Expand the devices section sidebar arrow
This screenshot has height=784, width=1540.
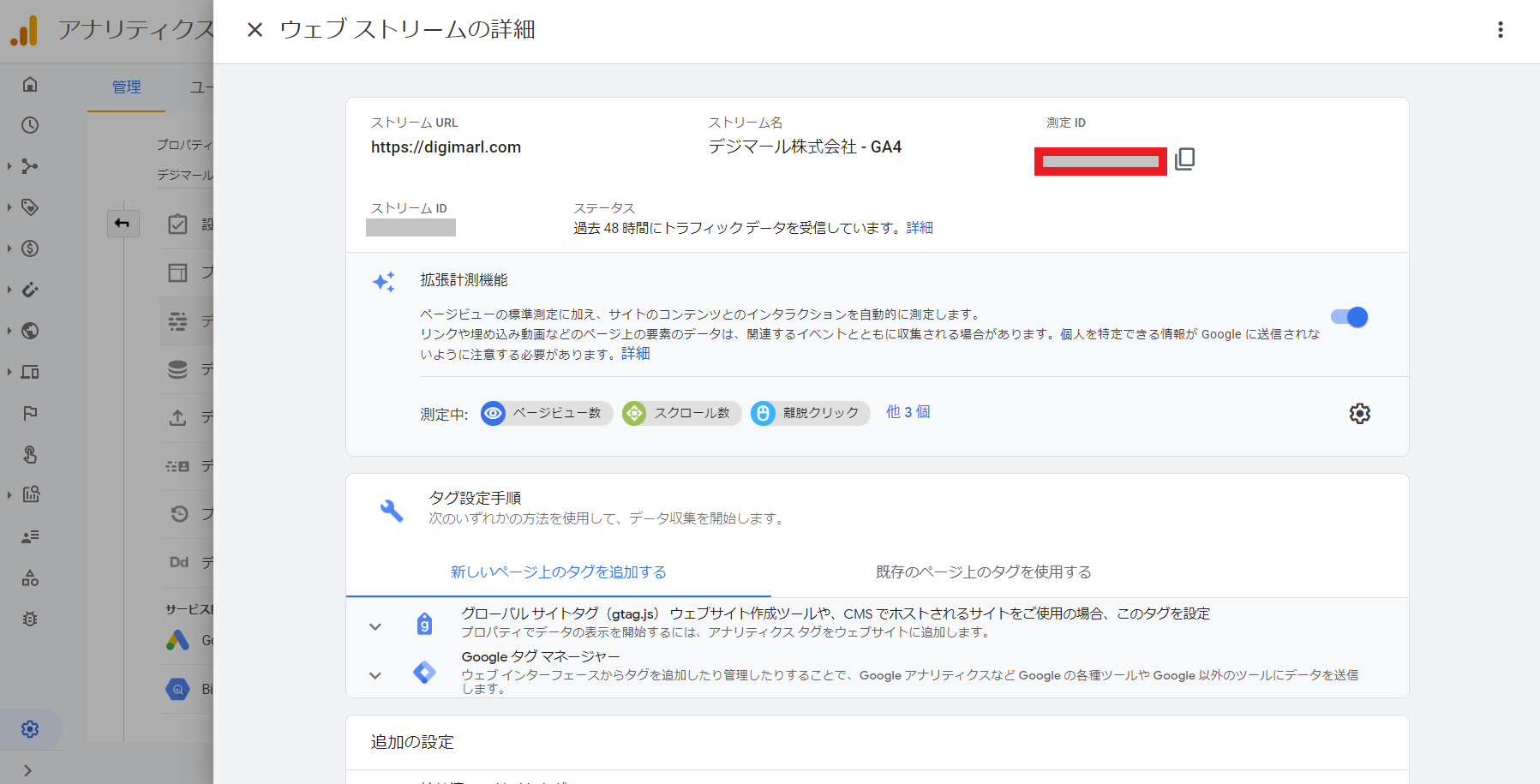pos(9,372)
